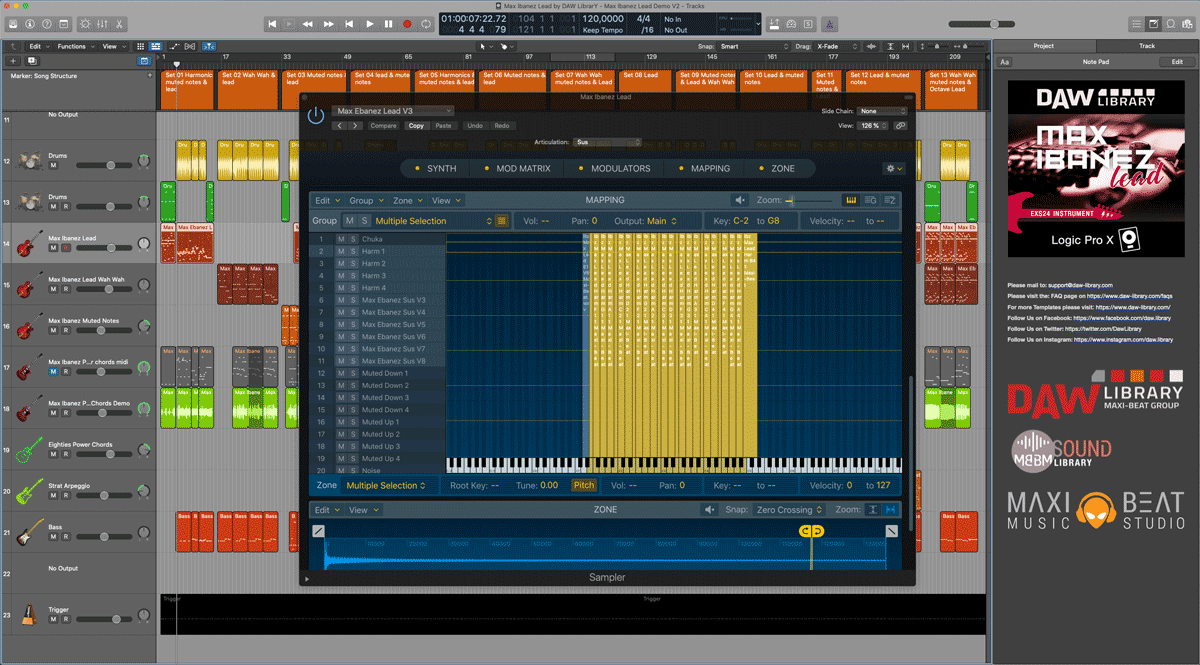Fast forward the playhead

[328, 23]
